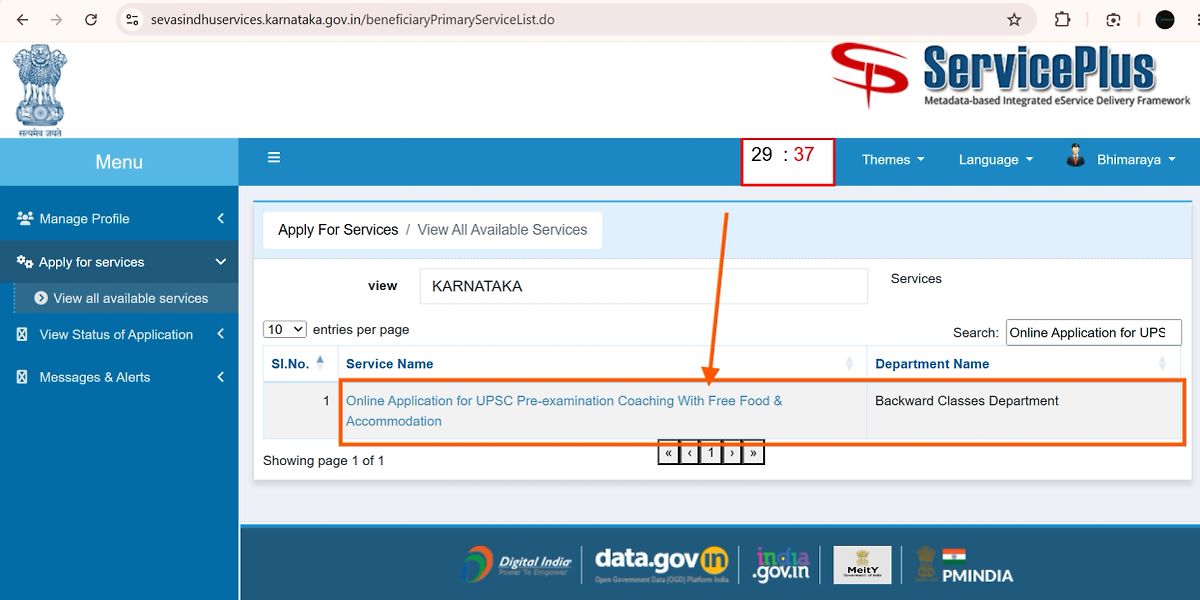Go back using browser back arrow
The height and width of the screenshot is (600, 1200).
pos(22,20)
